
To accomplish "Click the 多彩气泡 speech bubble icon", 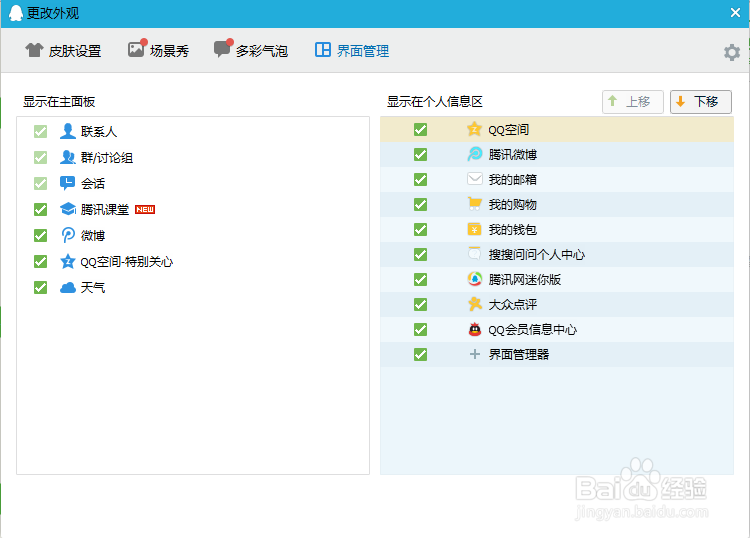I will (223, 48).
